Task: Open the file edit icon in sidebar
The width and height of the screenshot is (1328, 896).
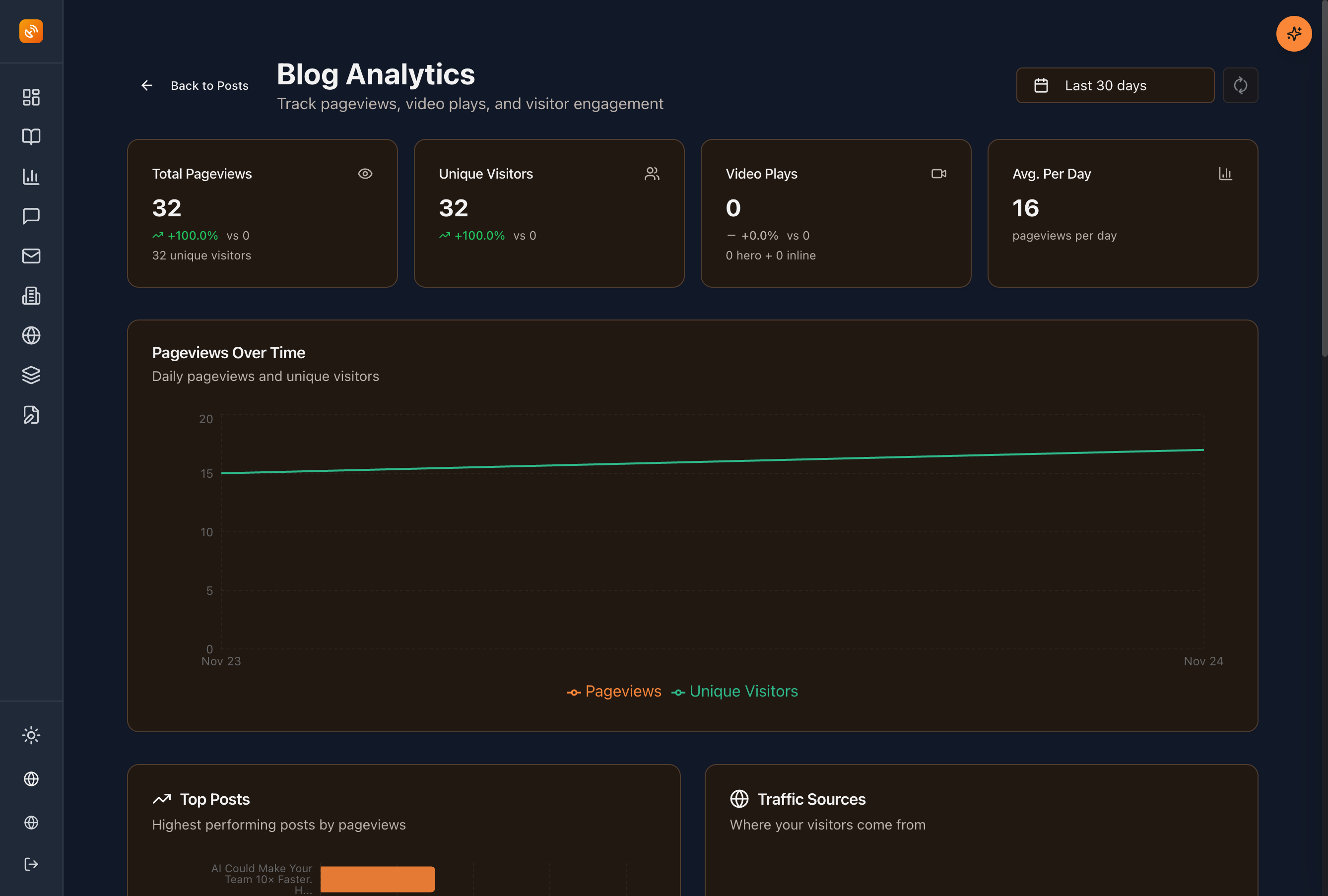Action: click(31, 415)
